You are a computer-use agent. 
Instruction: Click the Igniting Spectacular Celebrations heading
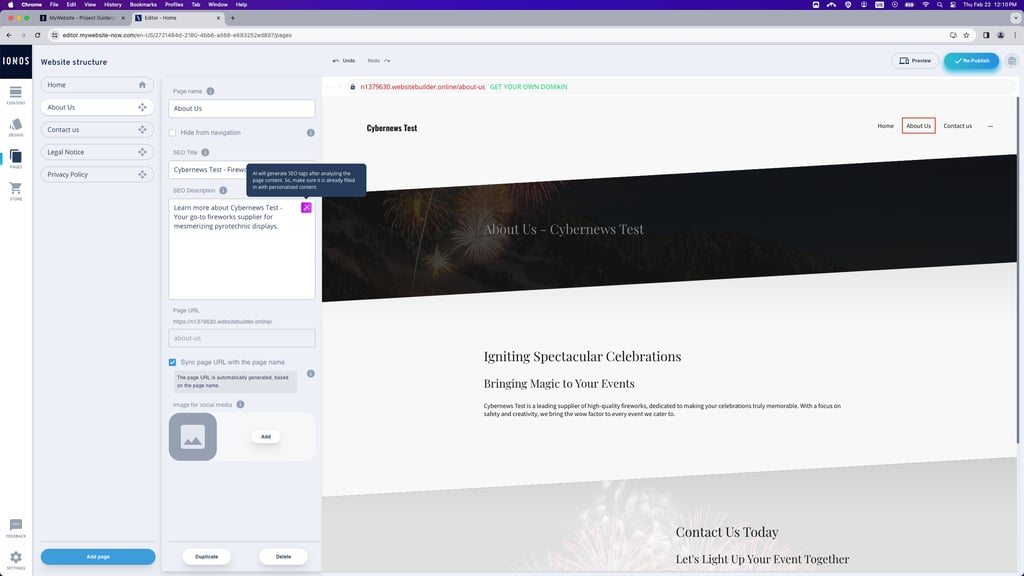tap(582, 357)
